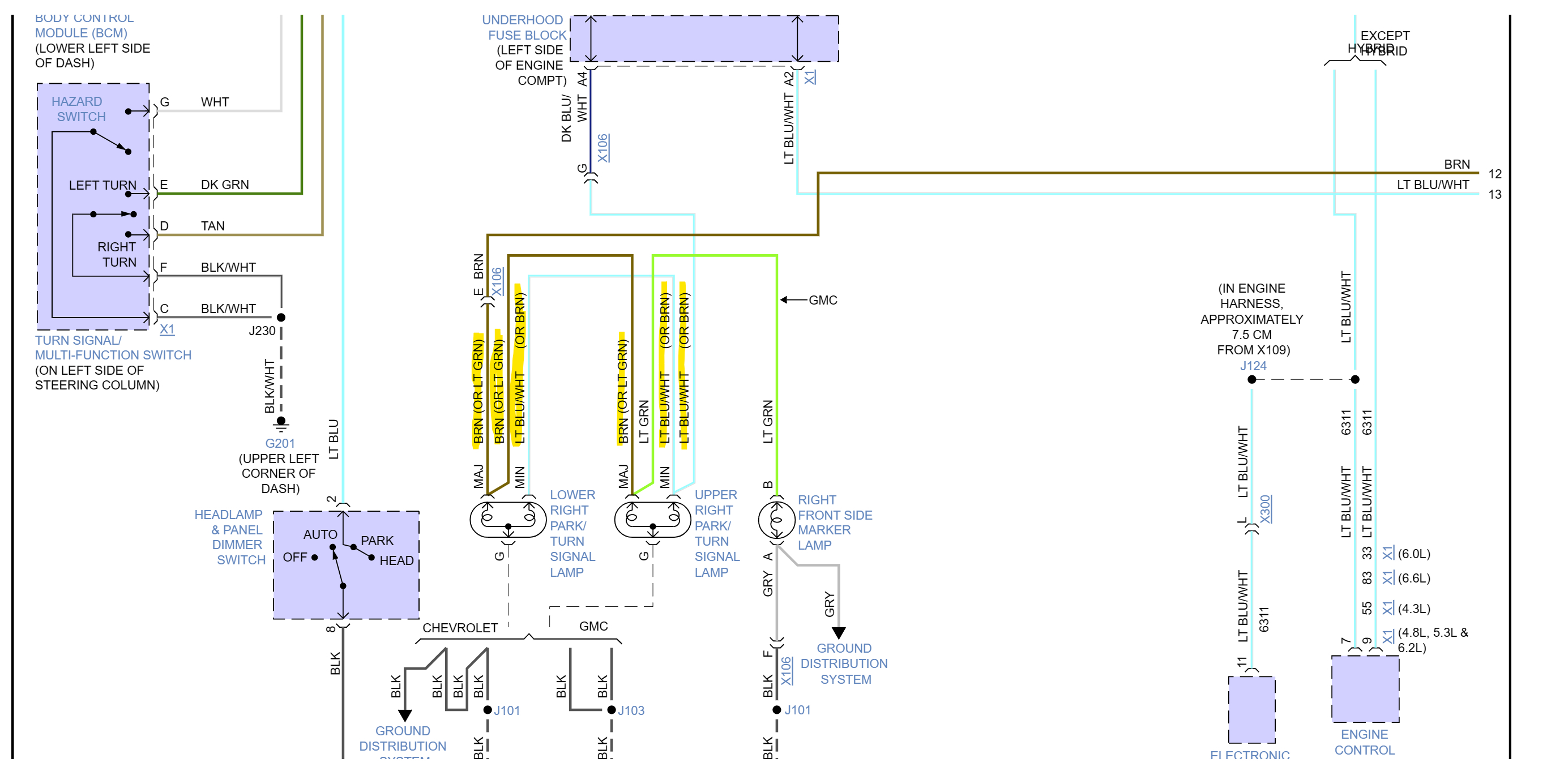Open the X106 link beside the DK BLU/WHT wire

coord(602,147)
